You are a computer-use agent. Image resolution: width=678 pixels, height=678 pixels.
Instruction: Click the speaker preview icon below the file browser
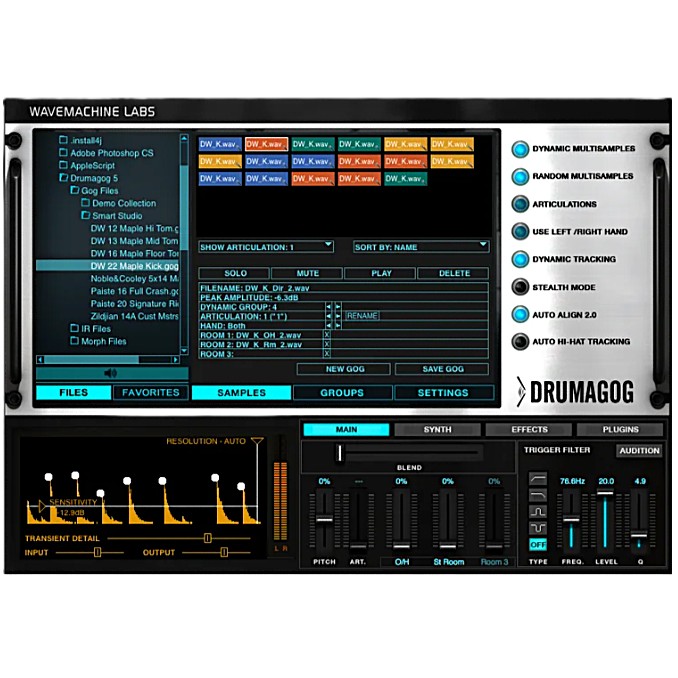point(111,373)
